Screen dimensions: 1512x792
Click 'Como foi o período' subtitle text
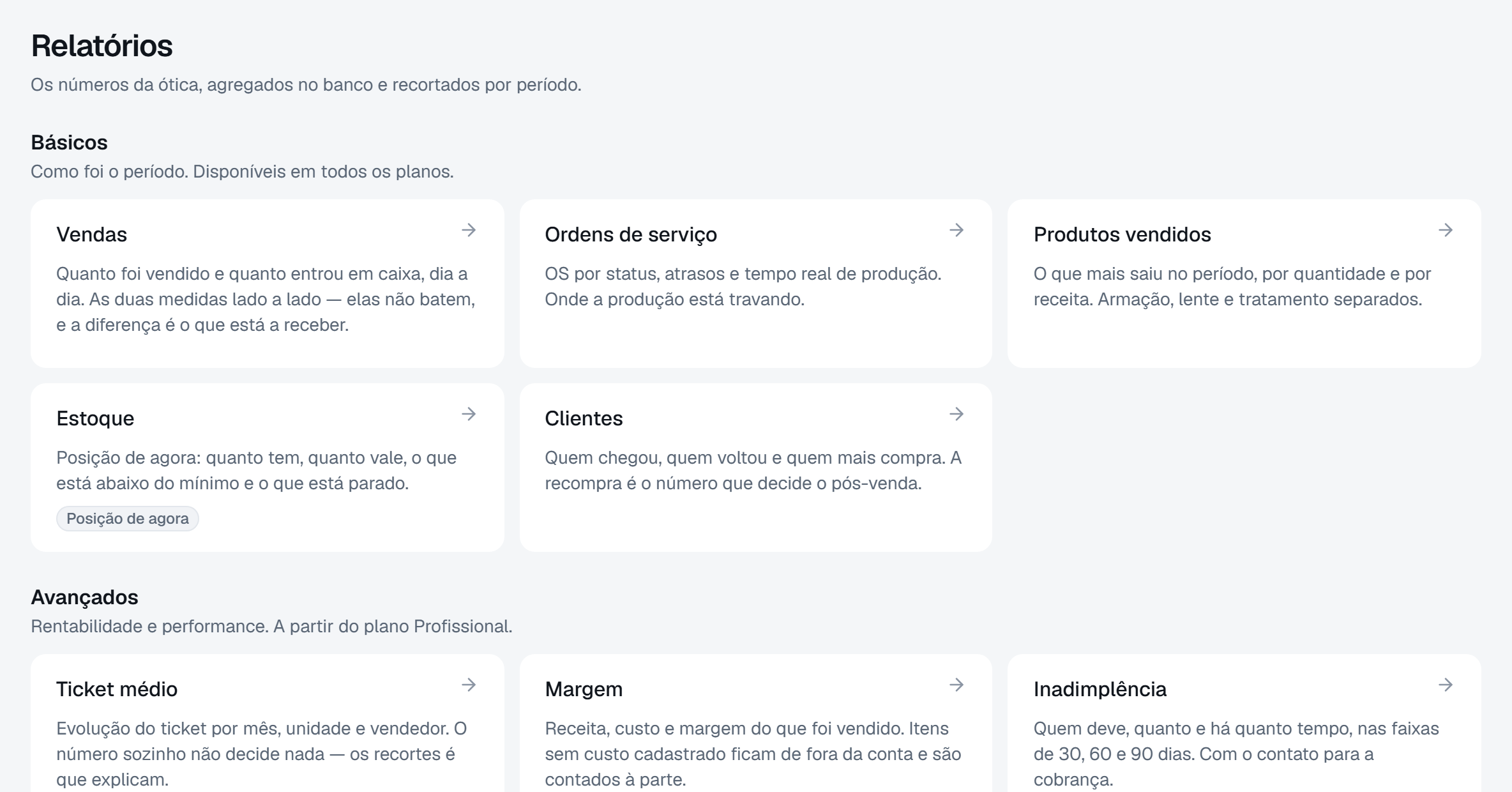click(x=242, y=172)
